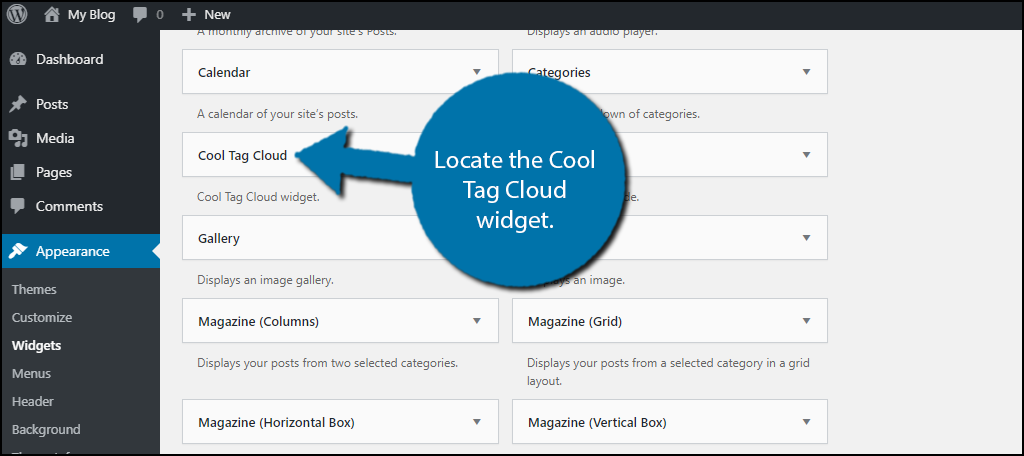Click the Magazine (Horizontal Box) title
This screenshot has width=1024, height=456.
(x=276, y=423)
